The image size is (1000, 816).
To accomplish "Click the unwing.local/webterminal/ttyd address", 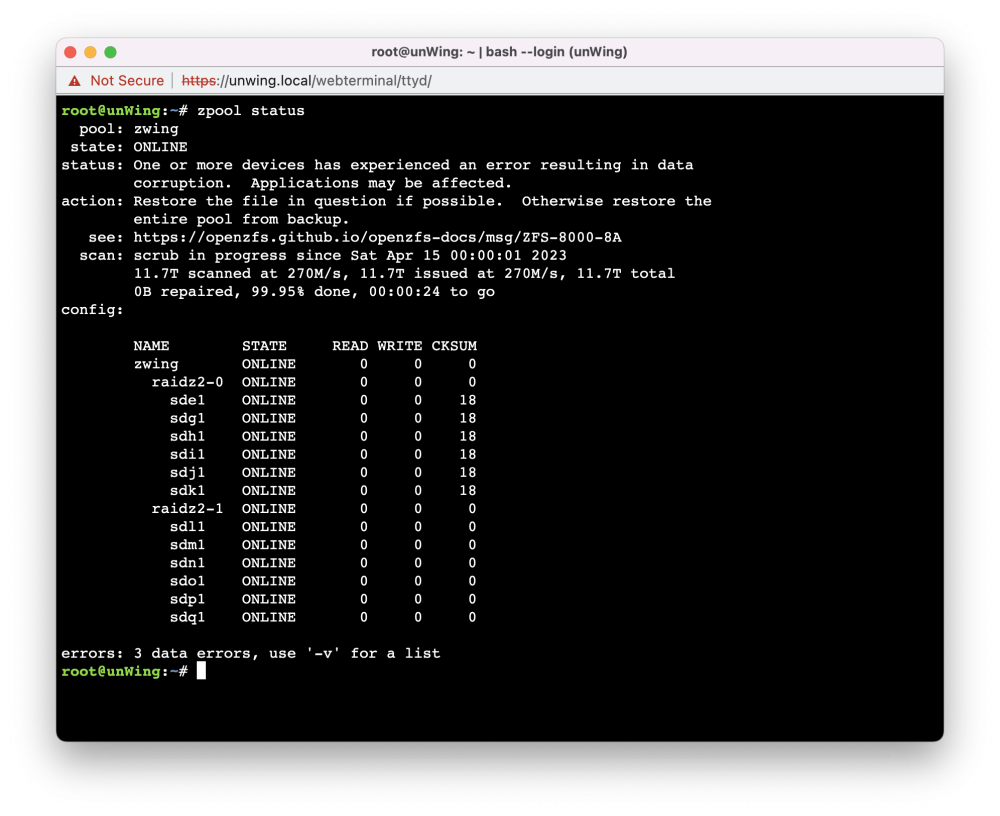I will [307, 81].
